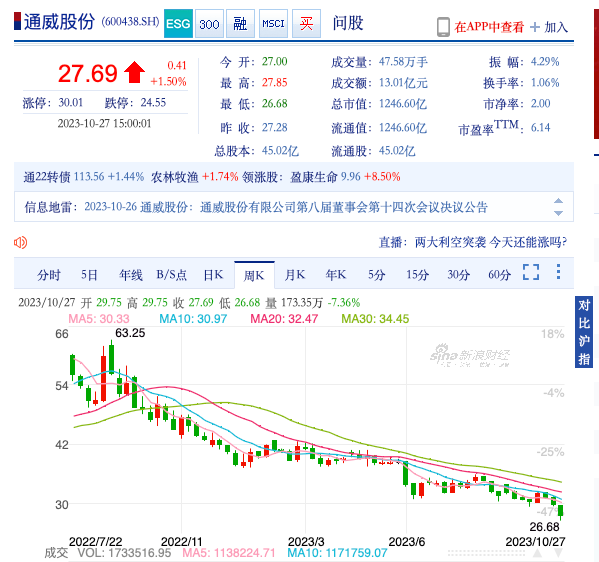This screenshot has width=599, height=562.
Task: Open the 直播 两大利空突袭 link
Action: [x=473, y=242]
